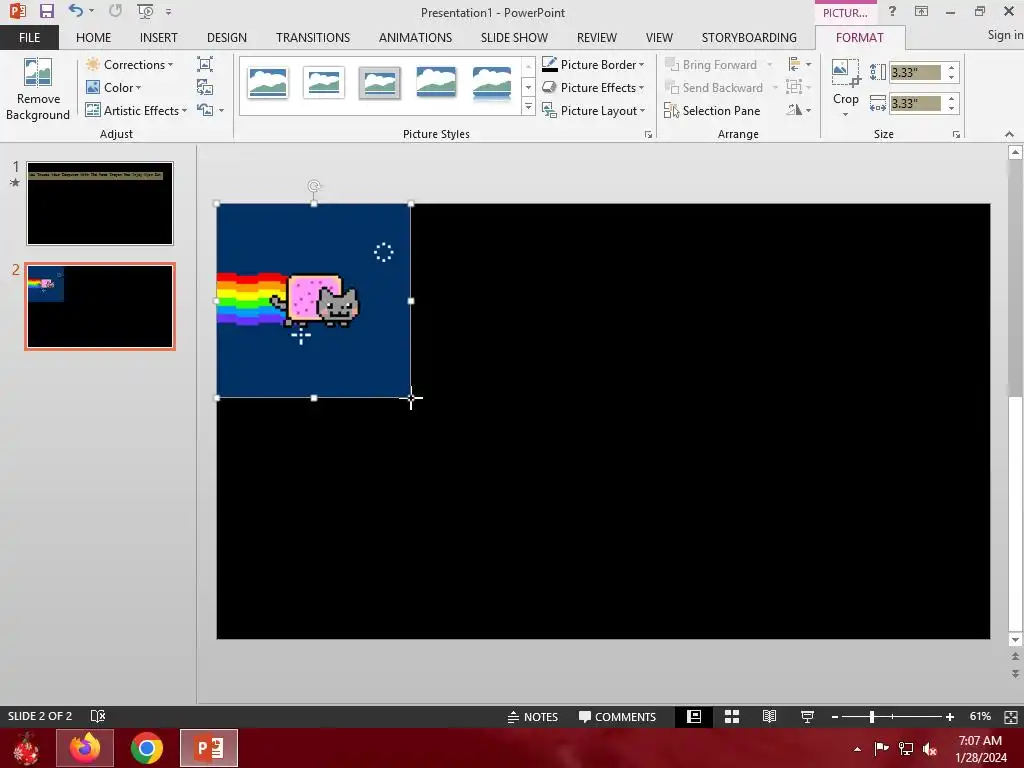The width and height of the screenshot is (1024, 768).
Task: Open the Picture Border dropdown
Action: [593, 65]
